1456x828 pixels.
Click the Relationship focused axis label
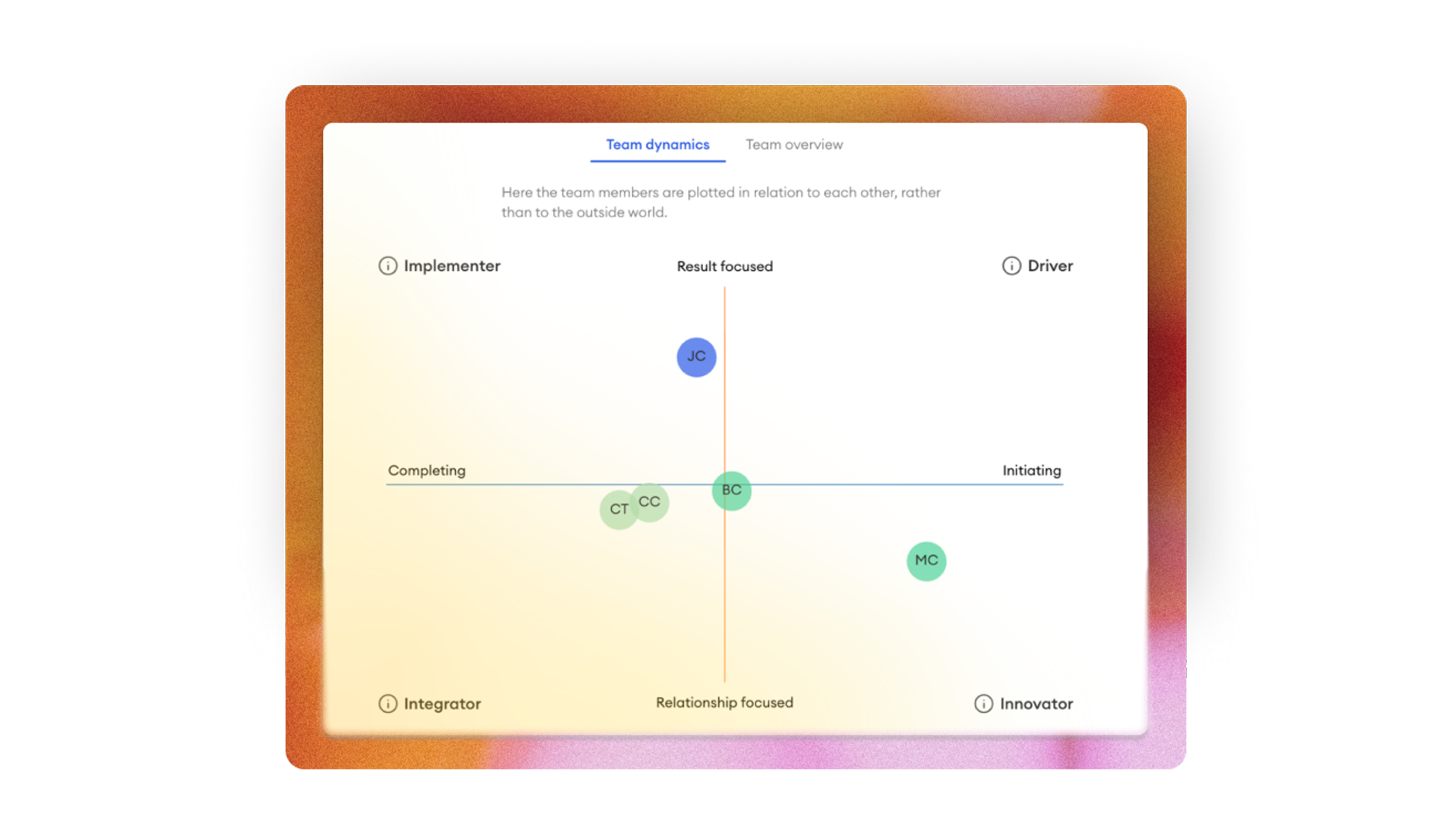pyautogui.click(x=724, y=703)
